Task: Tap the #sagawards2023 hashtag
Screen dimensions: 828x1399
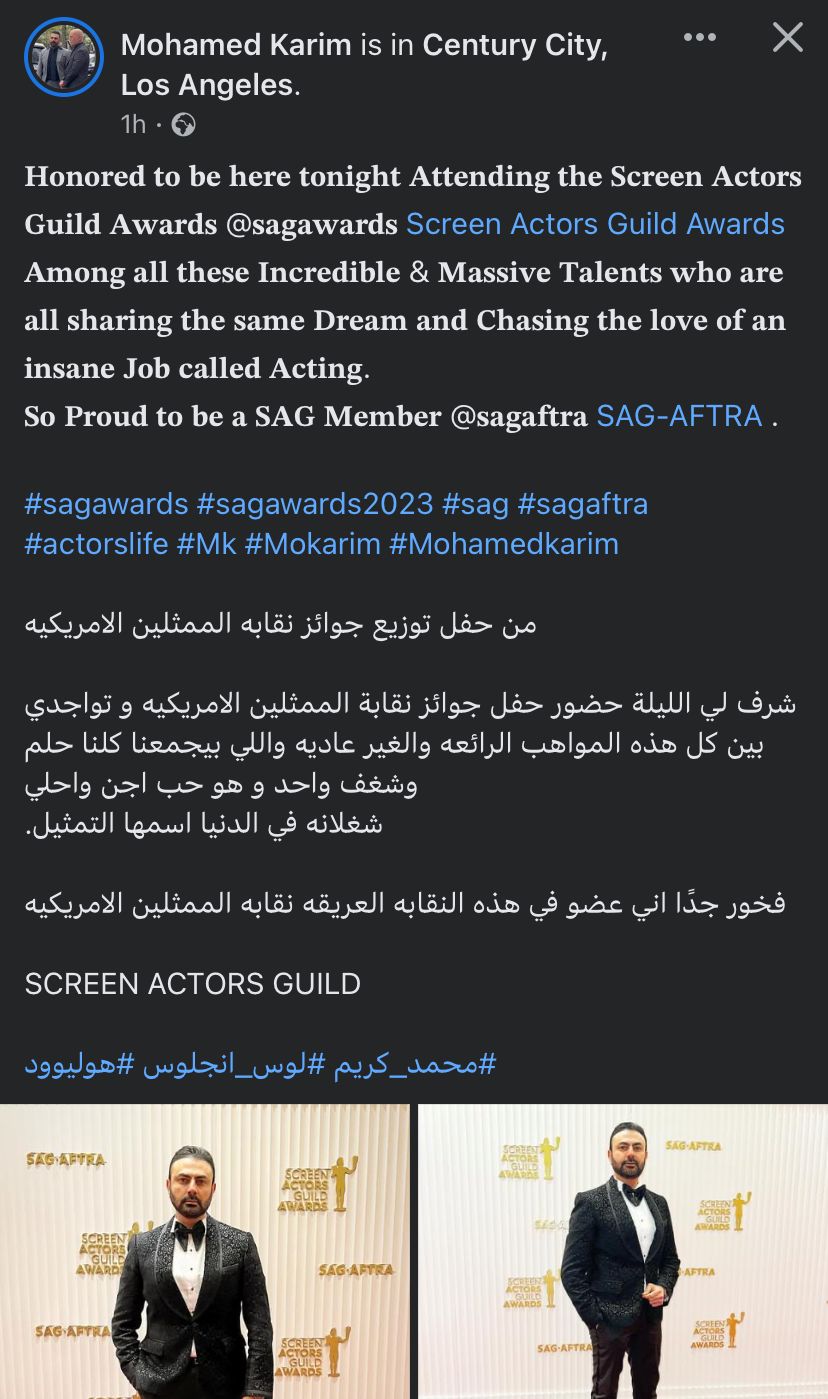Action: tap(315, 504)
